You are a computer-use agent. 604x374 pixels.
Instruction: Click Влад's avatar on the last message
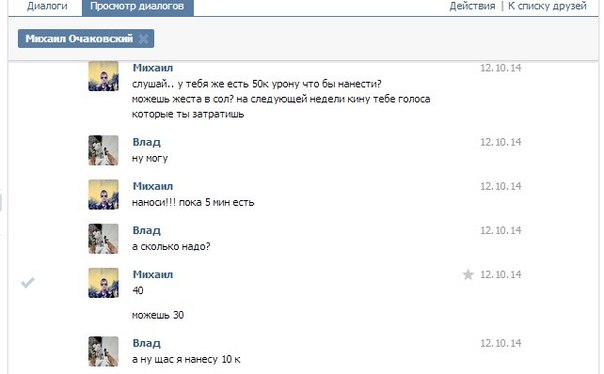click(x=103, y=351)
